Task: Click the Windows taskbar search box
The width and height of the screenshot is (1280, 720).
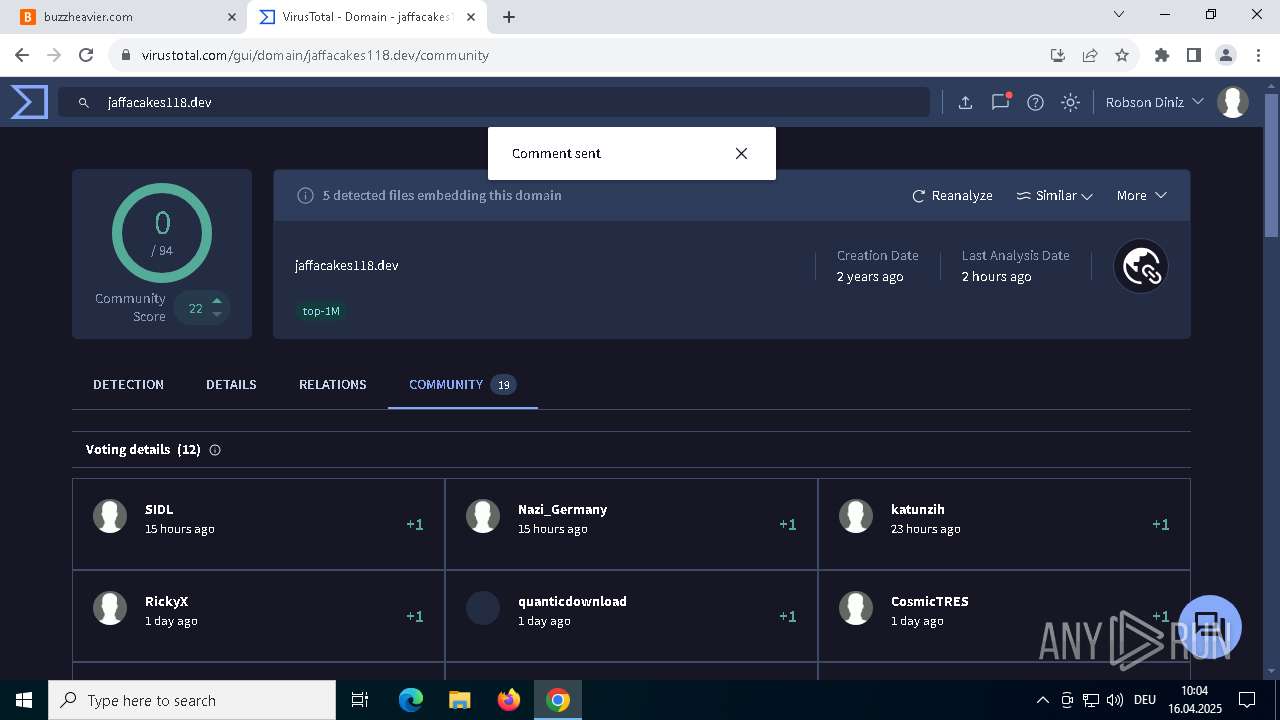Action: click(192, 700)
